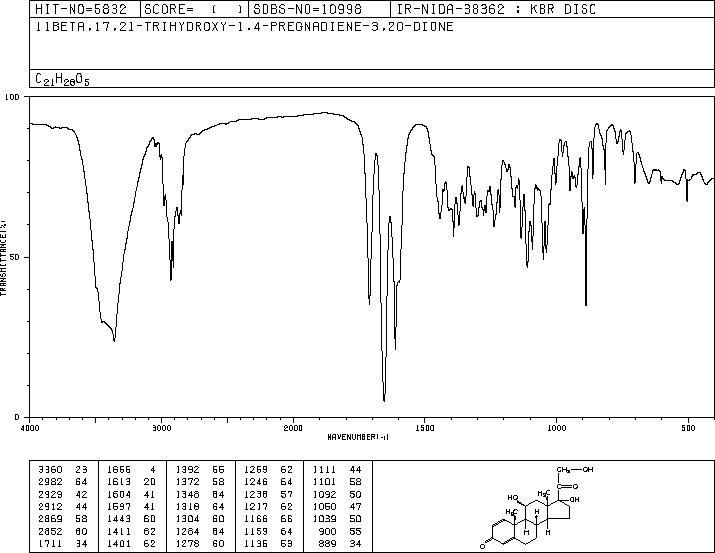
Task: Click the 3360 23 peak table entry
Action: click(63, 470)
